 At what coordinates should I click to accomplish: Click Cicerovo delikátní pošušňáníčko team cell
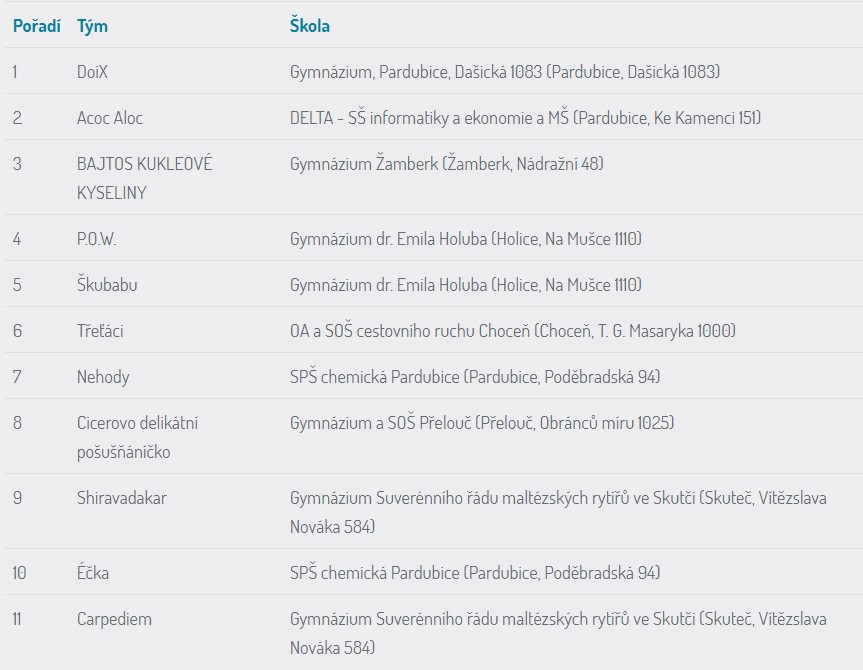pos(137,437)
